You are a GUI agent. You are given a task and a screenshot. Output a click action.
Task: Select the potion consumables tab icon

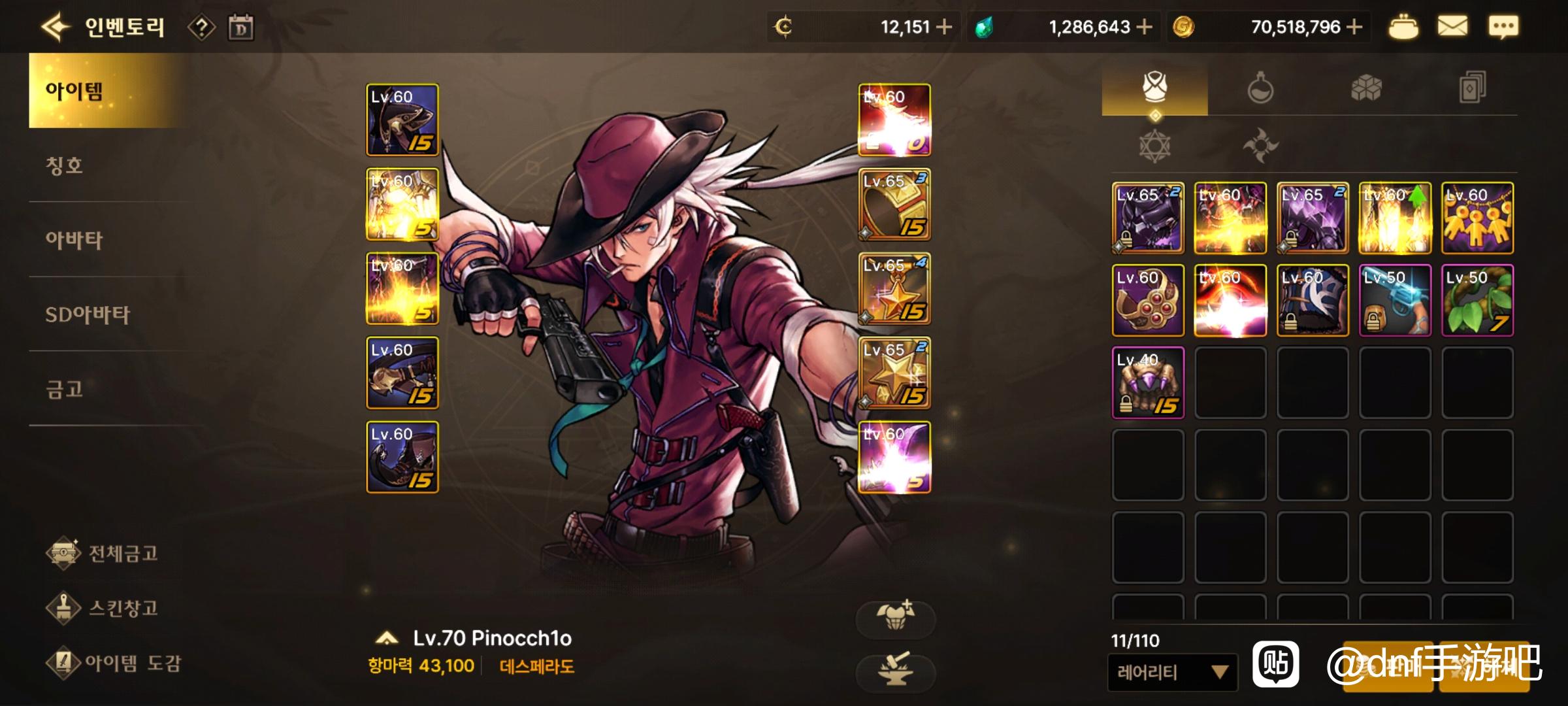pos(1260,88)
